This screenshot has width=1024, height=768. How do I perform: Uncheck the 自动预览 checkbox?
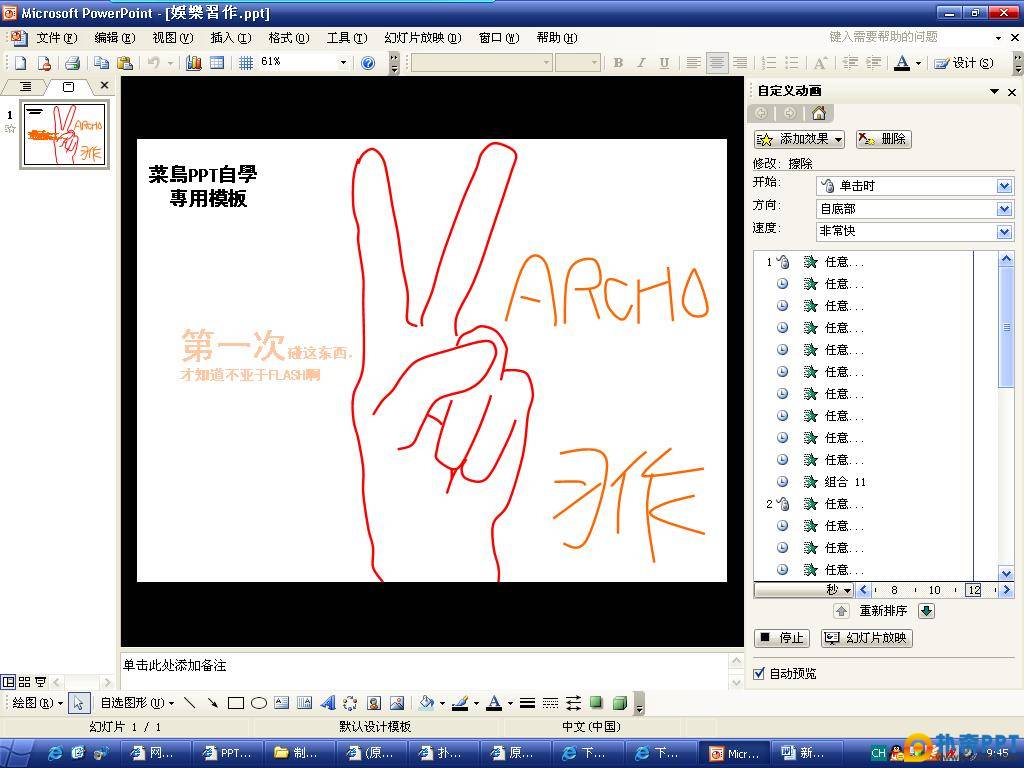tap(759, 673)
